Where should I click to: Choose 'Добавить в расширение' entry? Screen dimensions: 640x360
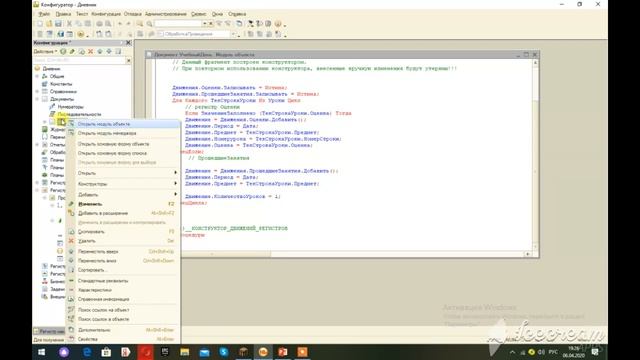122,213
